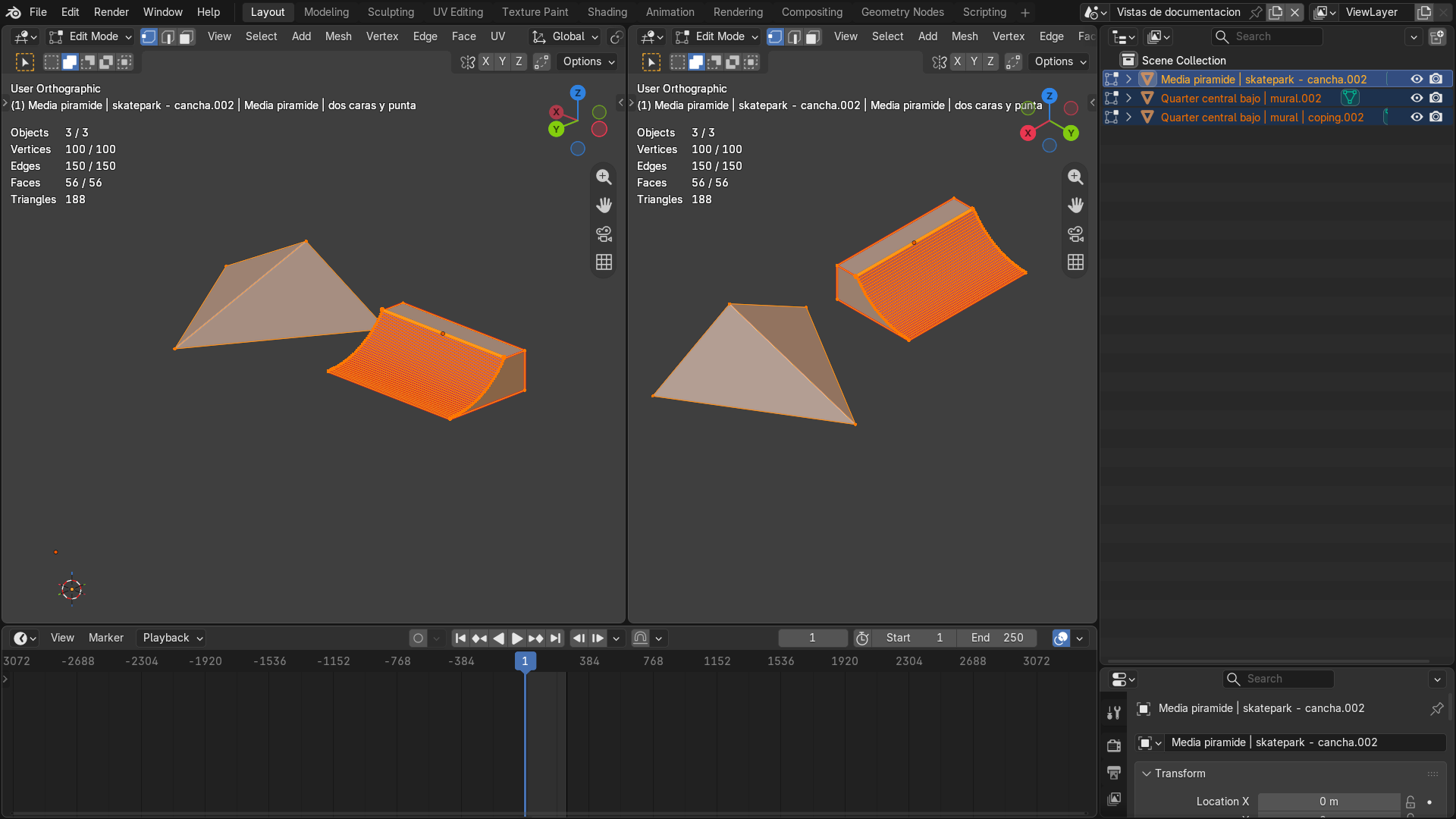The image size is (1456, 819).
Task: Click current frame marker in timeline
Action: (525, 661)
